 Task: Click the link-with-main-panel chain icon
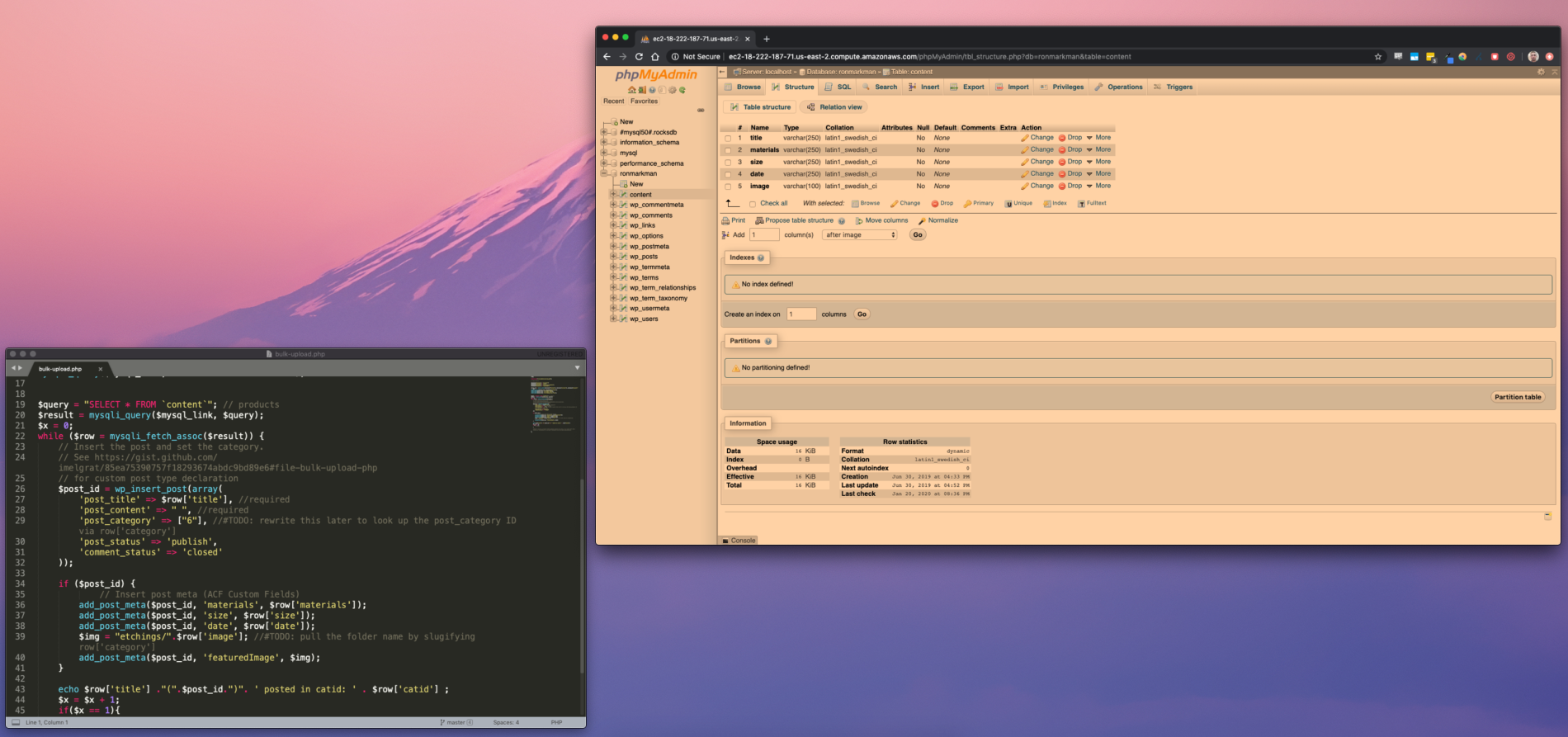(701, 110)
